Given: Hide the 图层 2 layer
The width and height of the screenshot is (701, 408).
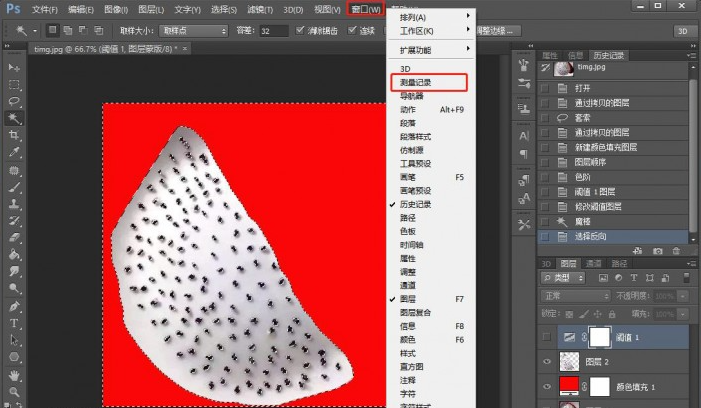Looking at the screenshot, I should (x=547, y=363).
